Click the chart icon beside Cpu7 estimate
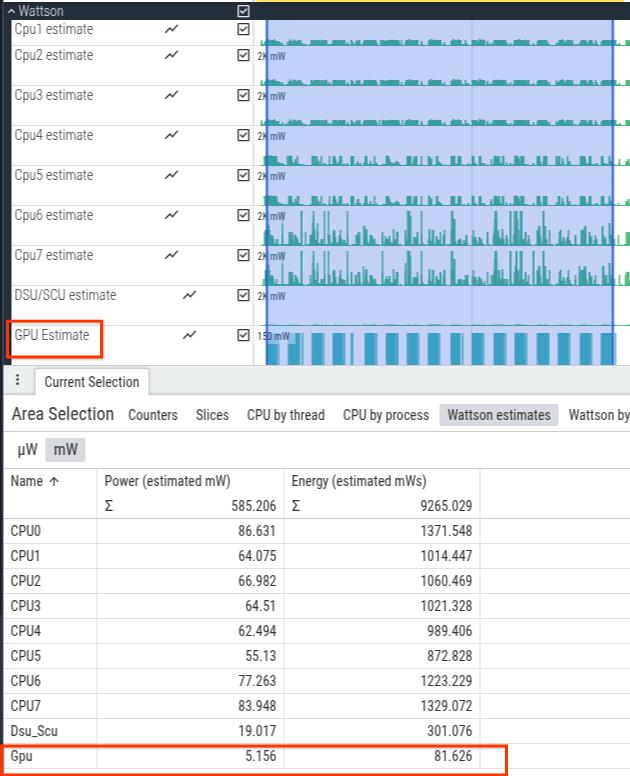Viewport: 630px width, 776px height. pos(171,255)
